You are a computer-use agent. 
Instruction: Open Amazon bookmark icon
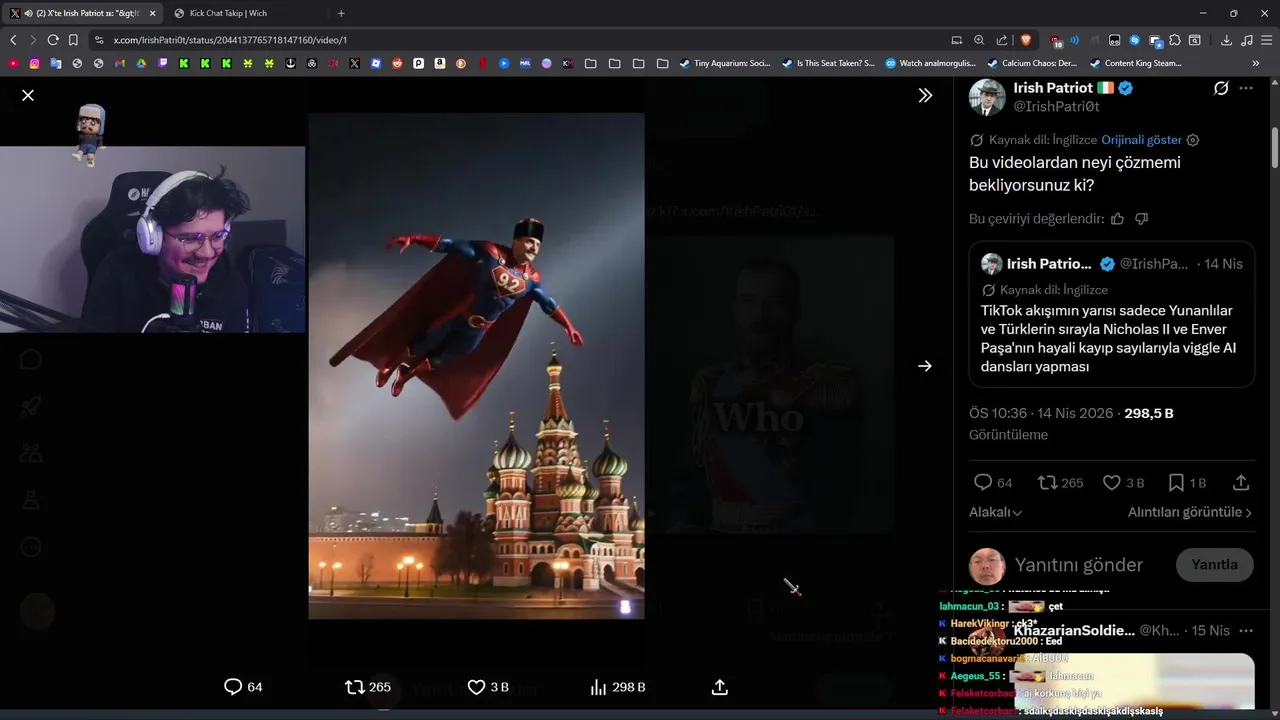pyautogui.click(x=440, y=63)
